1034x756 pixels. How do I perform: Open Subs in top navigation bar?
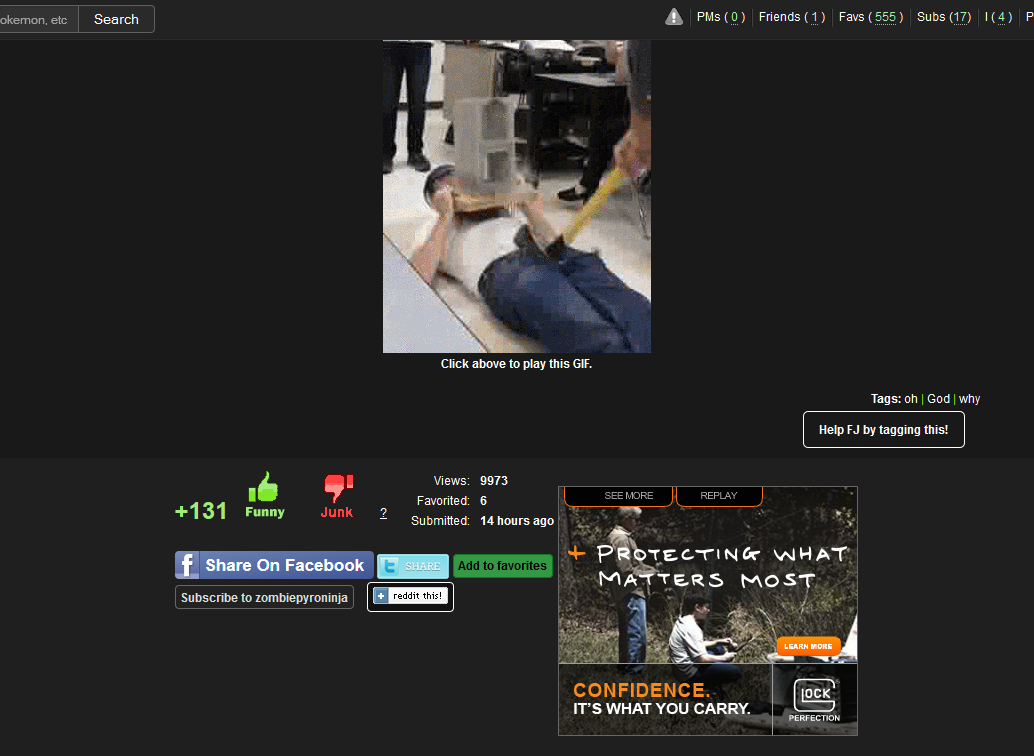(943, 17)
